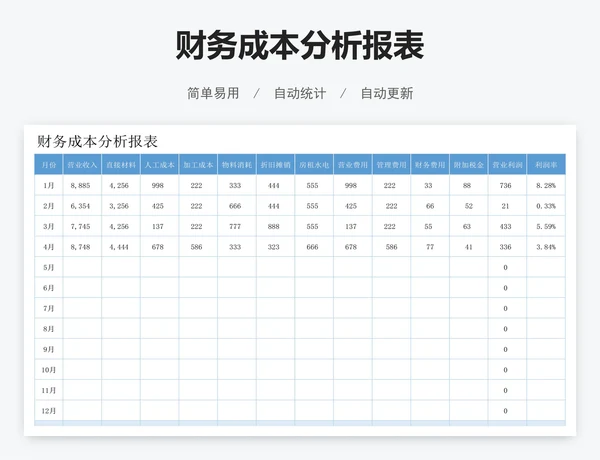The image size is (600, 460).
Task: Click the 41 附加税金 cell
Action: [x=469, y=247]
